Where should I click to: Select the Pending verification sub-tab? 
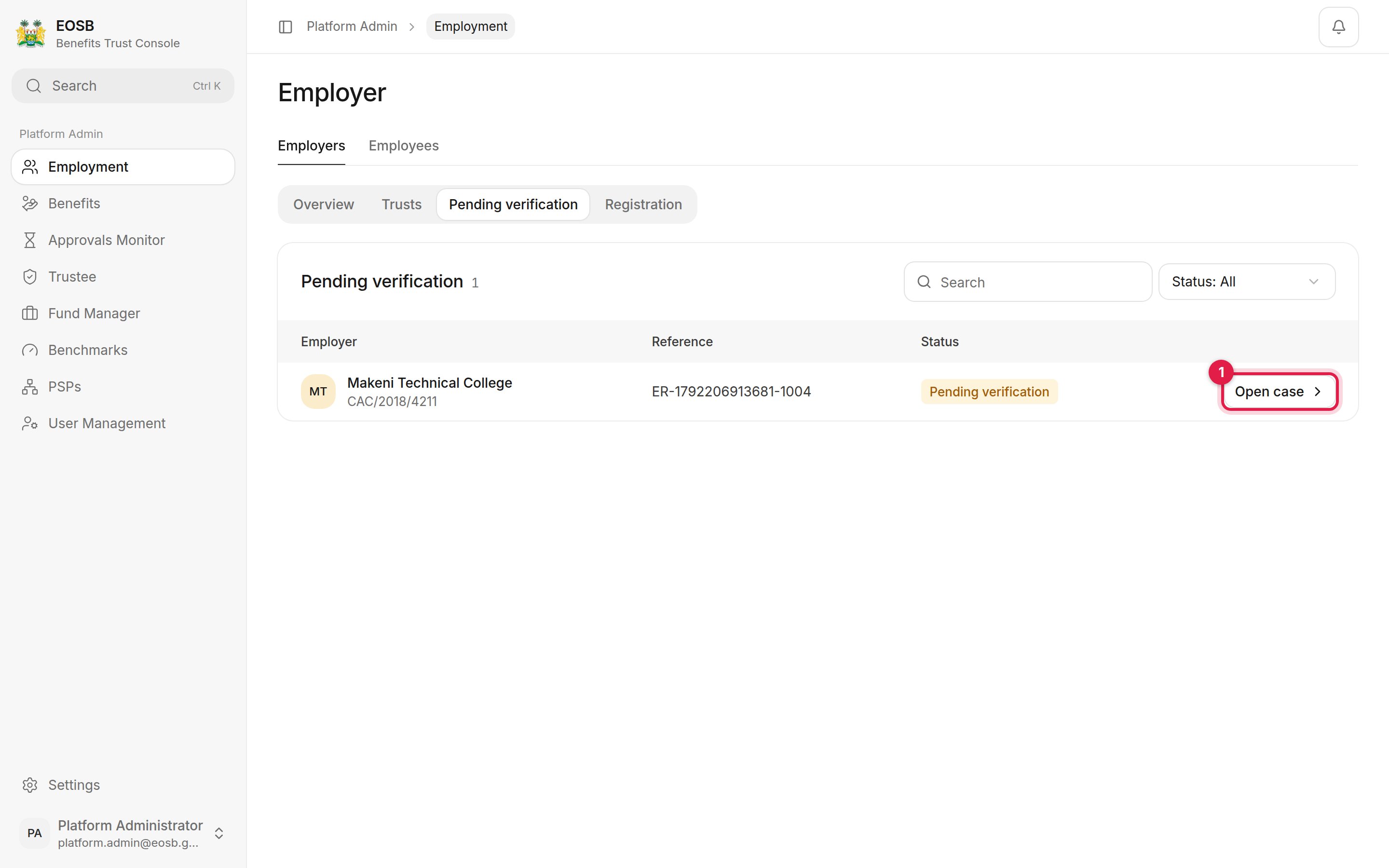point(513,204)
